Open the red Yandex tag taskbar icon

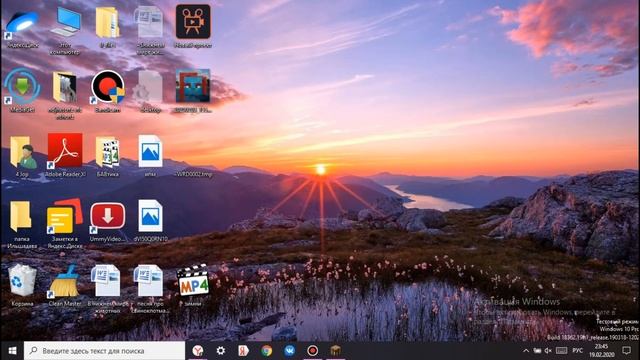[244, 351]
